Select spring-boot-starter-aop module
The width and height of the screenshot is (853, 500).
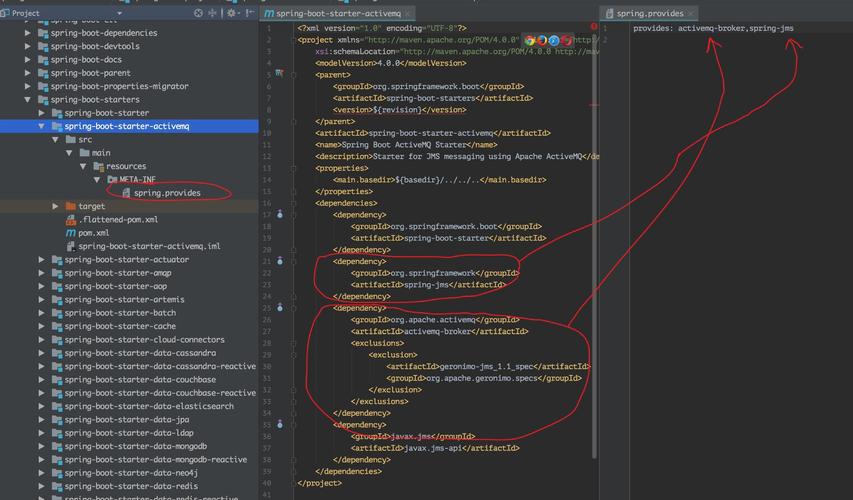115,286
